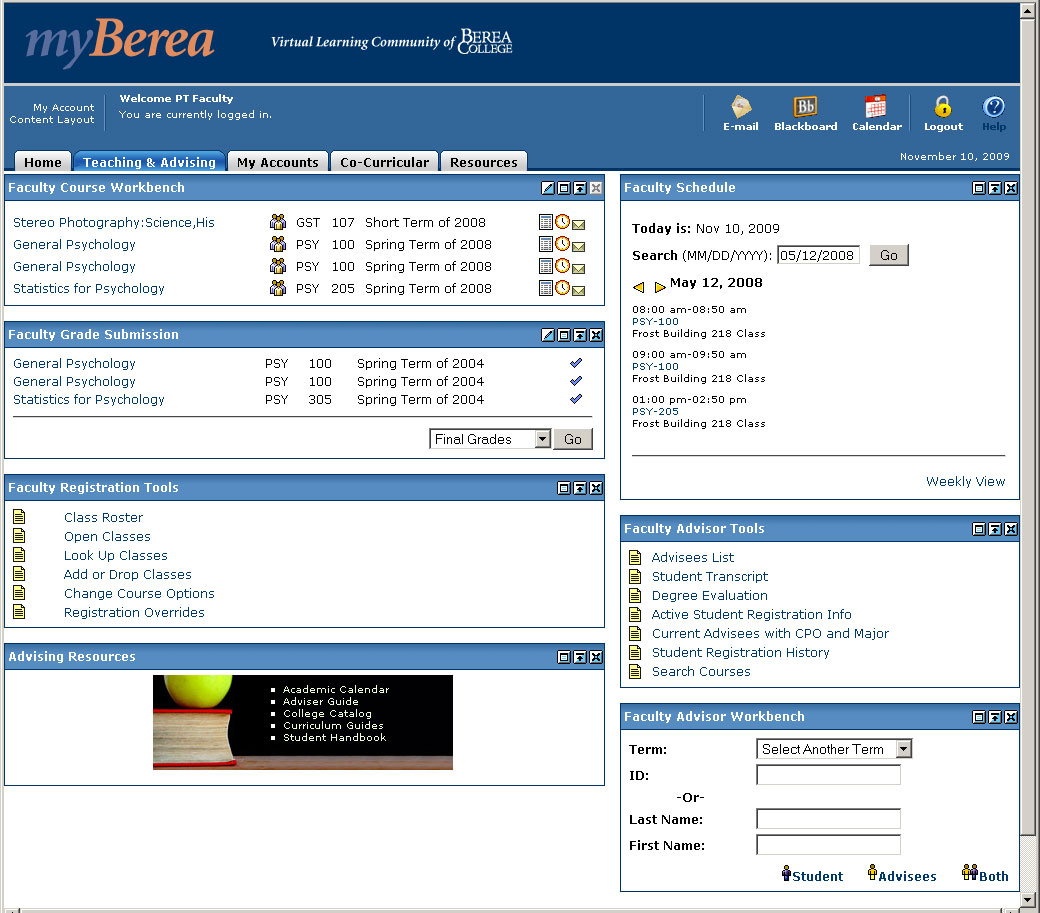The height and width of the screenshot is (913, 1040).
Task: Click the pencil edit icon on Faculty Course Workbench
Action: [x=548, y=188]
